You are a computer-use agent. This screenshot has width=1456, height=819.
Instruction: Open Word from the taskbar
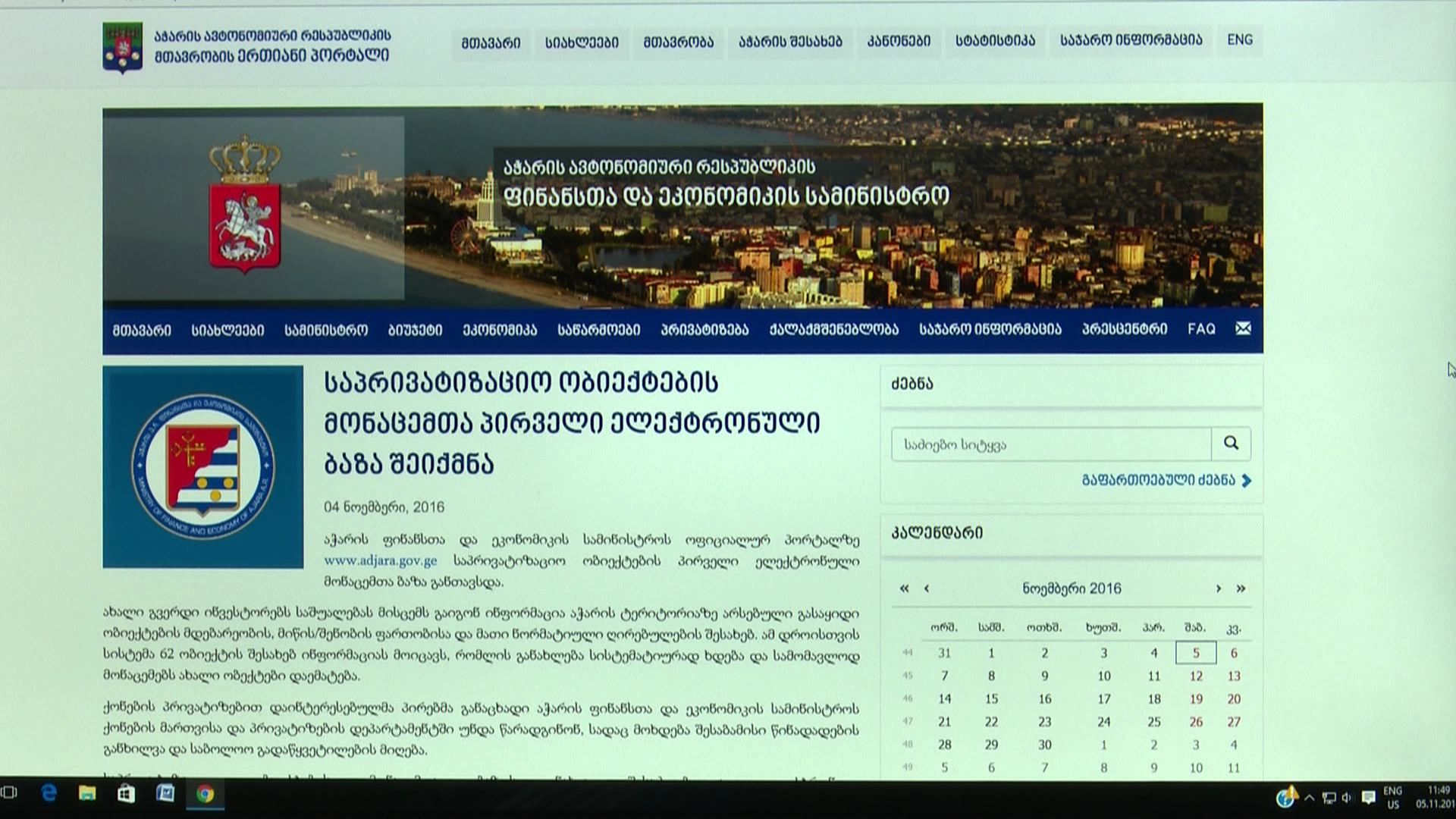(x=165, y=794)
